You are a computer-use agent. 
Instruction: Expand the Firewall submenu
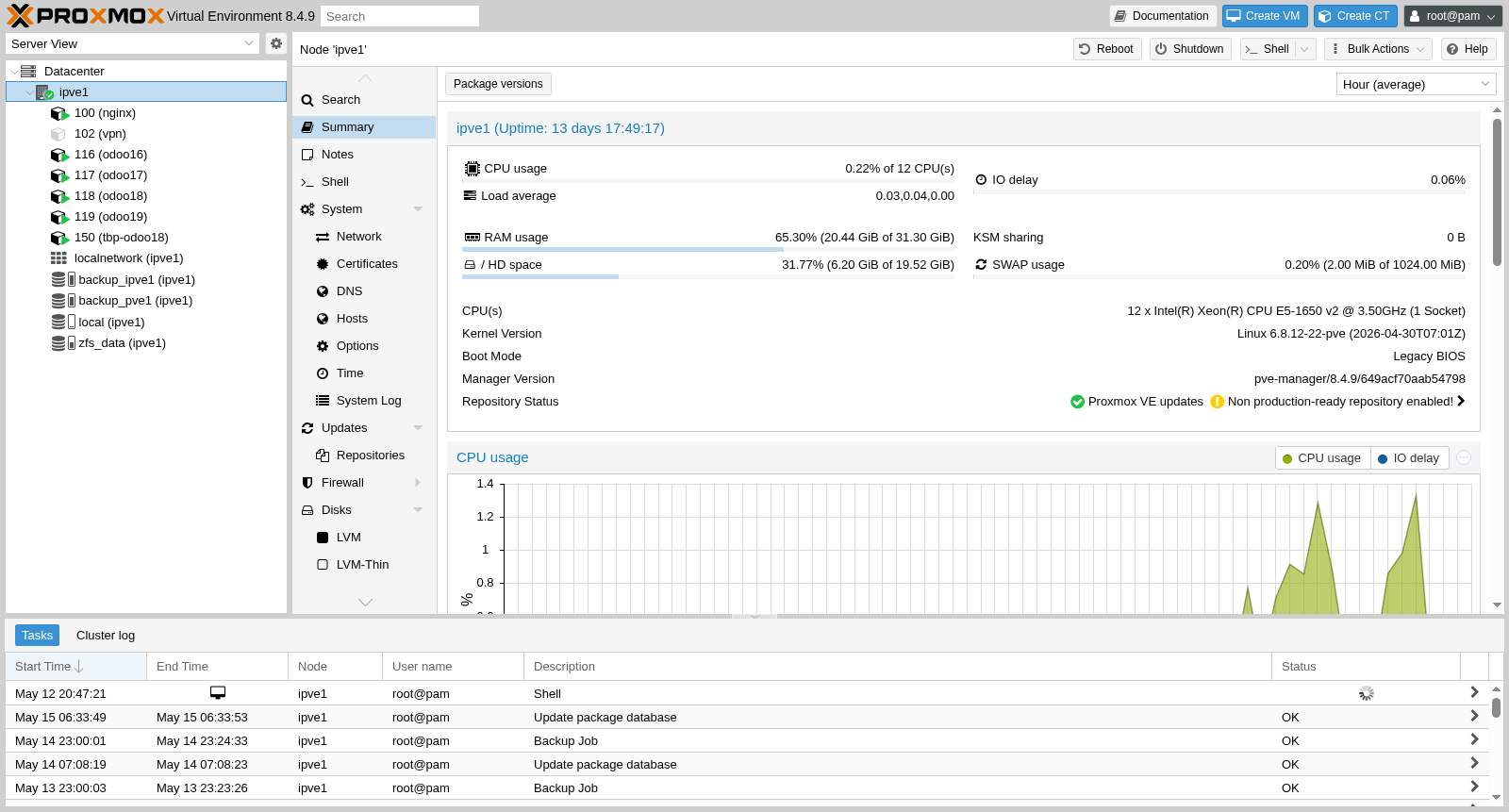pos(418,483)
